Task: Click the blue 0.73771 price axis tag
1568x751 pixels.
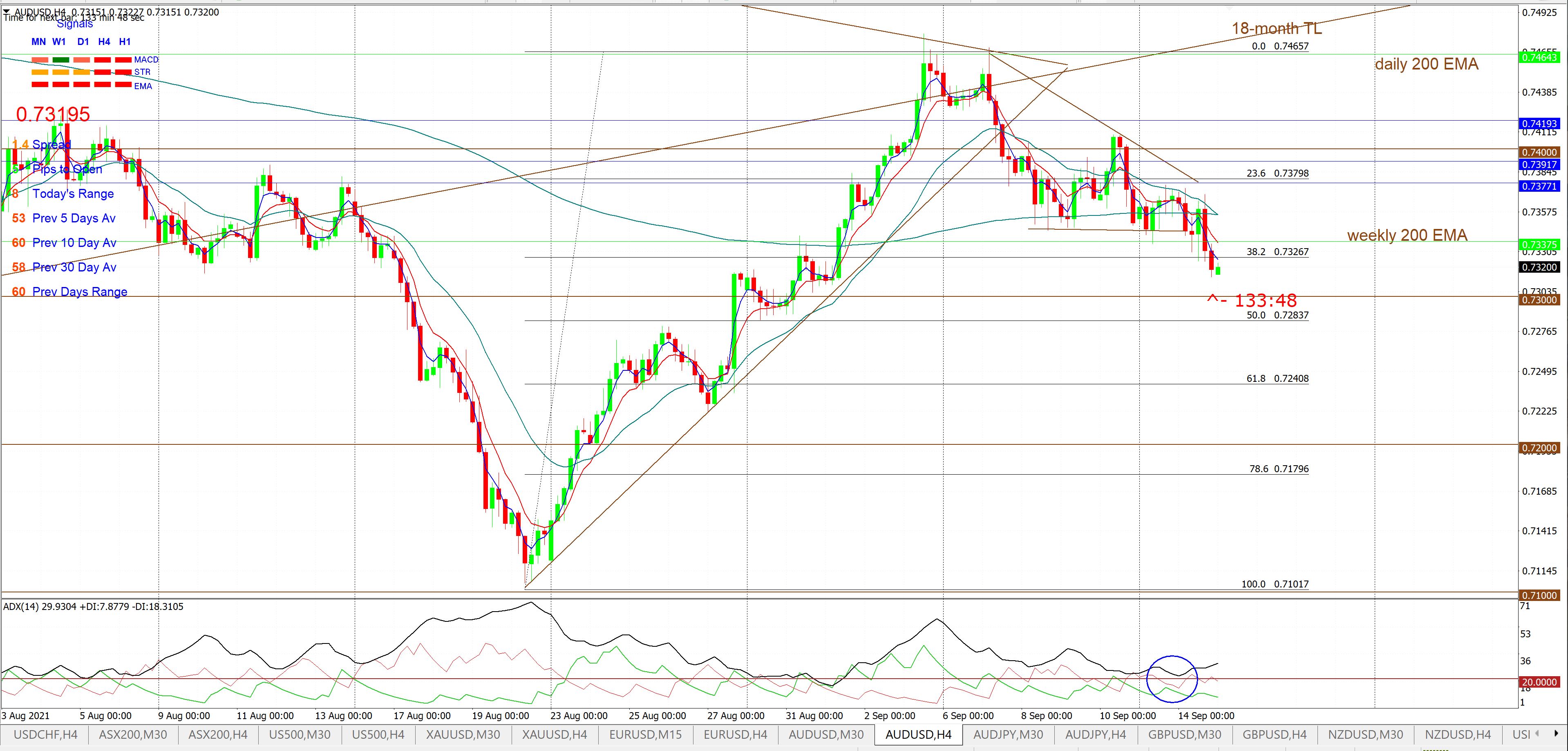Action: (x=1539, y=186)
